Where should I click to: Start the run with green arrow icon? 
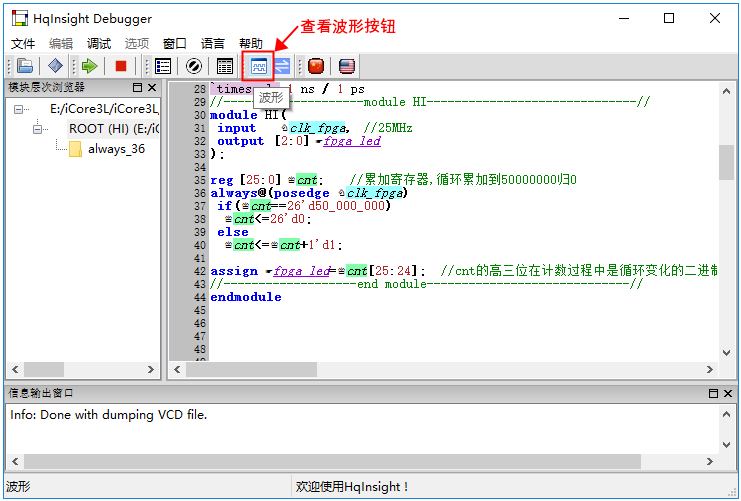[90, 66]
